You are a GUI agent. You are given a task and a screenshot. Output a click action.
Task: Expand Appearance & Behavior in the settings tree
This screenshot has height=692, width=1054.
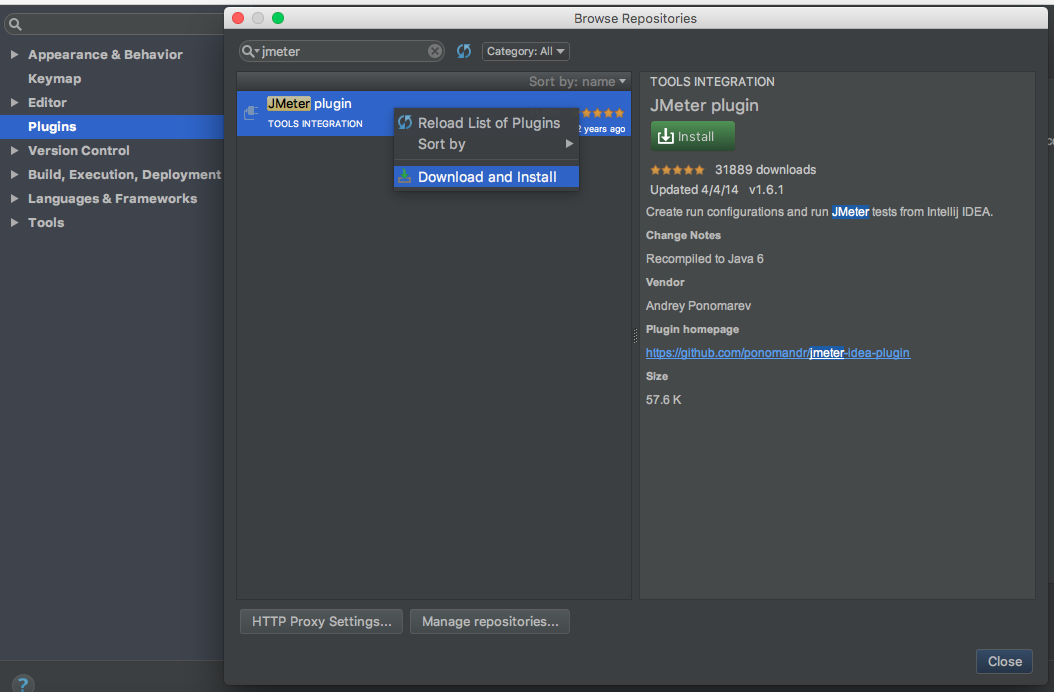pyautogui.click(x=15, y=54)
